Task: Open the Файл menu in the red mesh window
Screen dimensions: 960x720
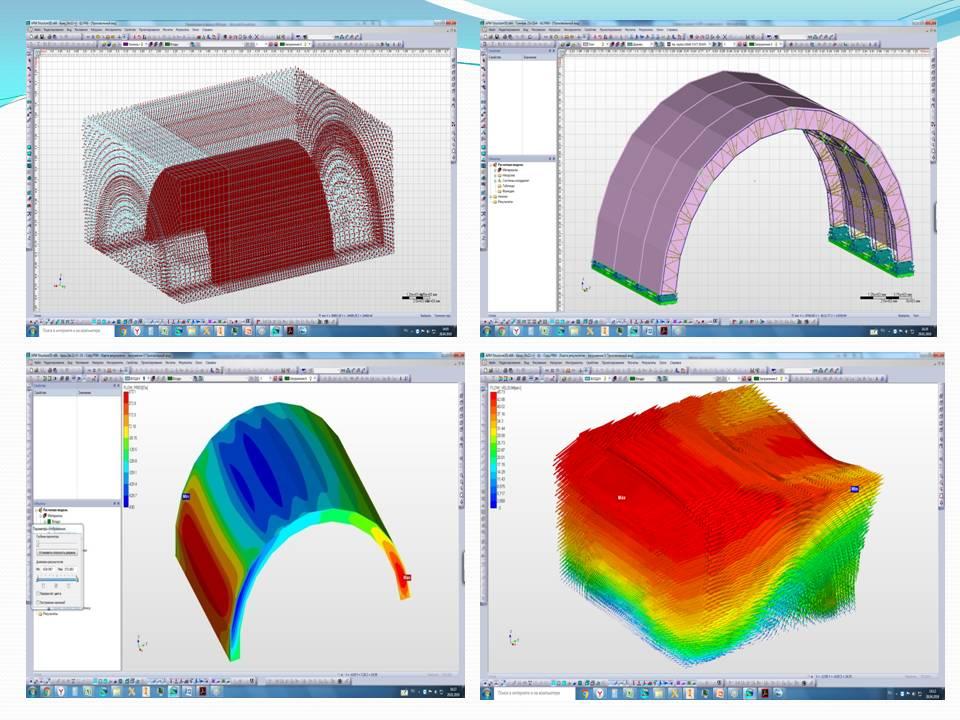Action: (x=37, y=30)
